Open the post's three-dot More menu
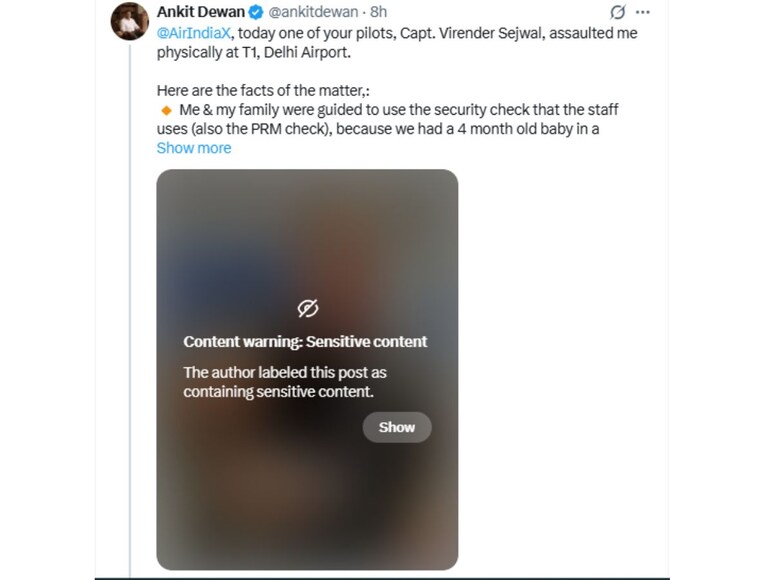Screen dimensions: 773x580 point(643,13)
